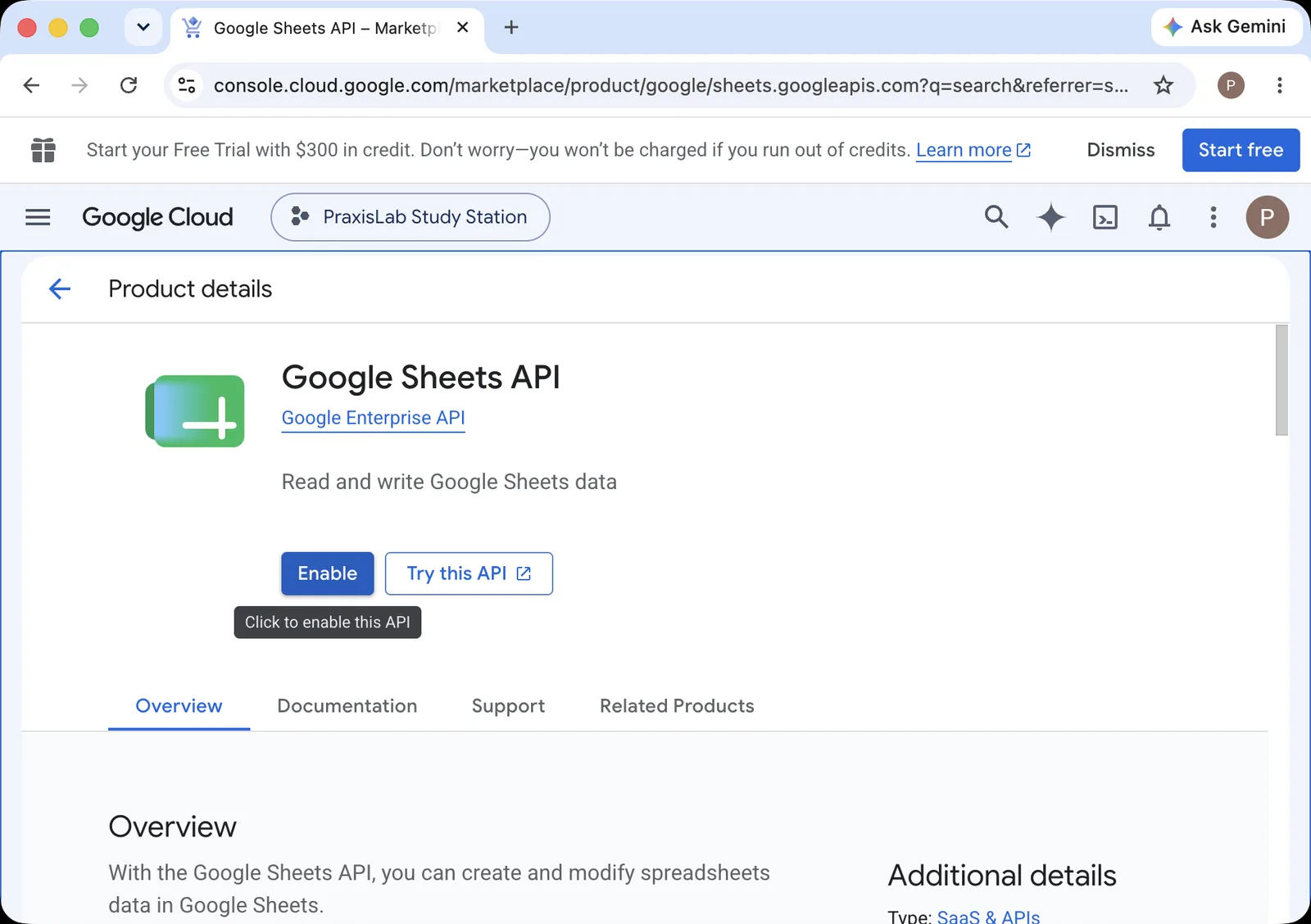View site information icon in address bar

point(187,85)
